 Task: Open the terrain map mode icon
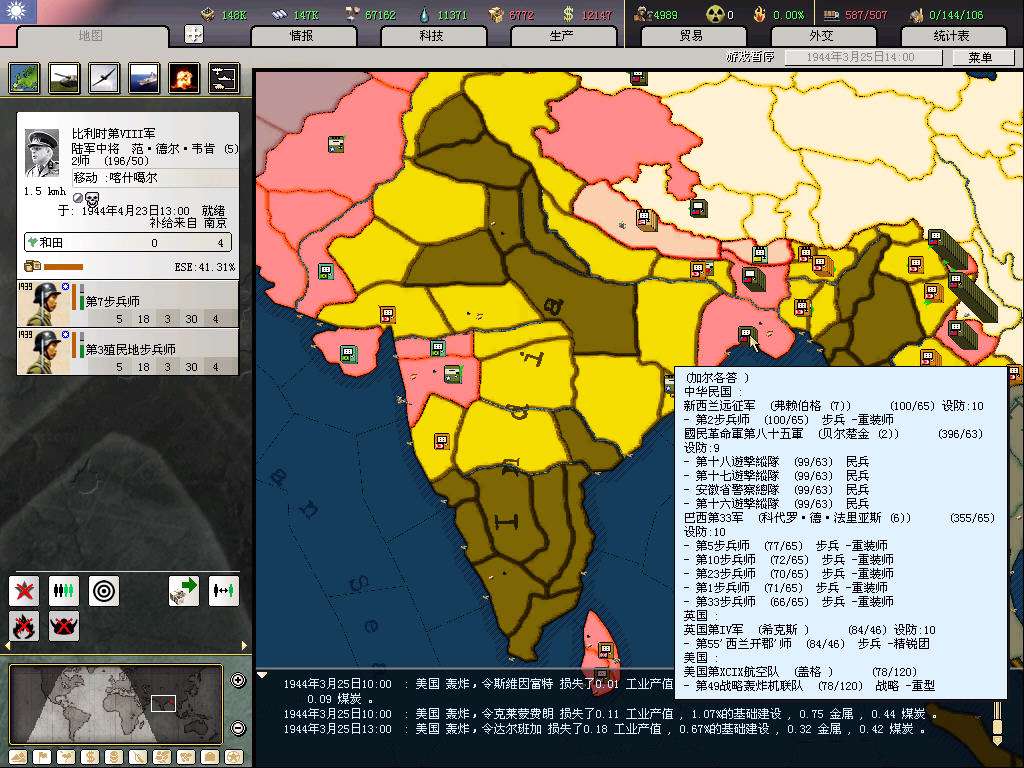18,756
